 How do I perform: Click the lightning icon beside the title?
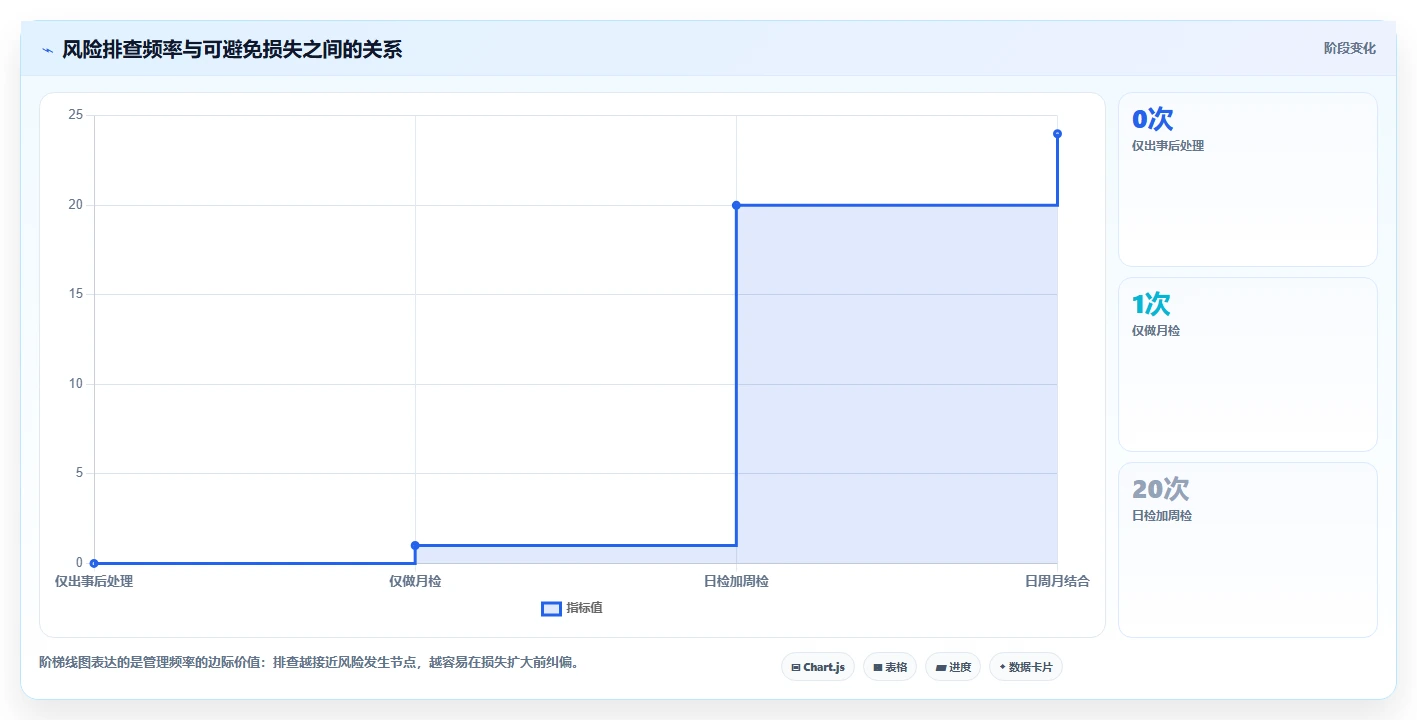tap(47, 50)
